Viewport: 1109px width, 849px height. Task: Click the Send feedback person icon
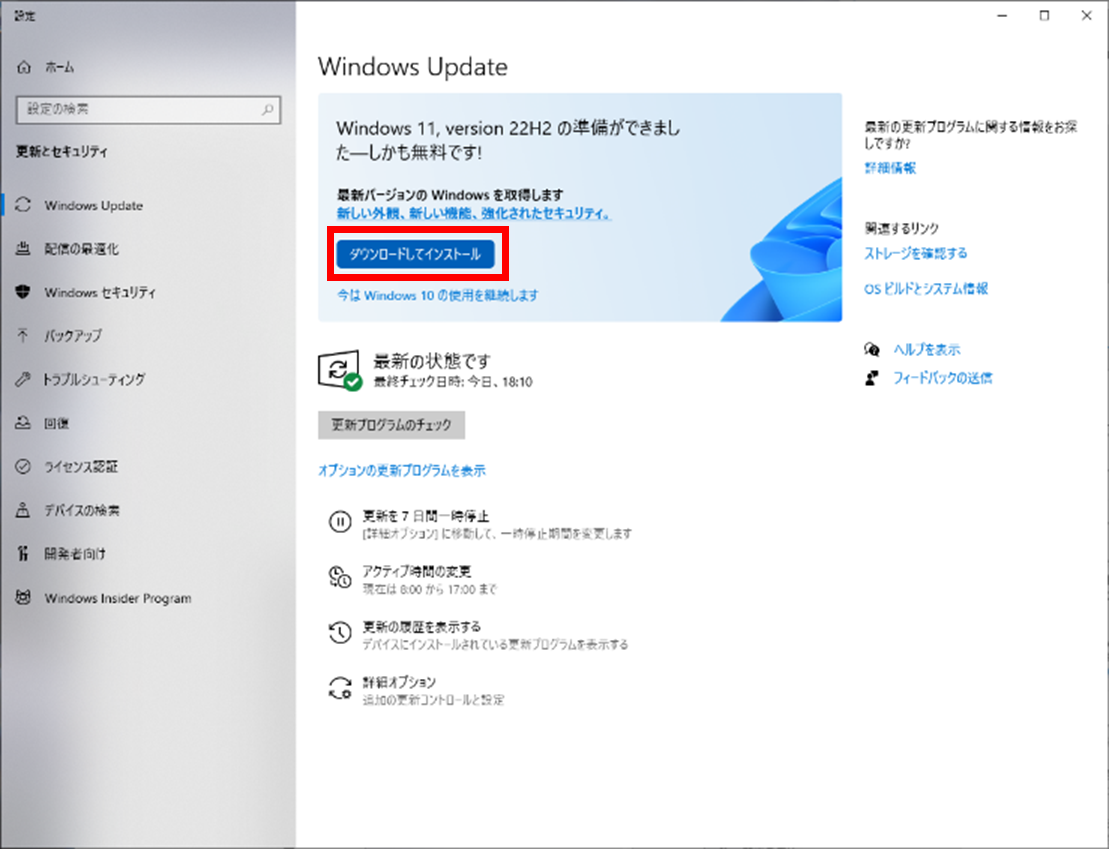coord(872,379)
